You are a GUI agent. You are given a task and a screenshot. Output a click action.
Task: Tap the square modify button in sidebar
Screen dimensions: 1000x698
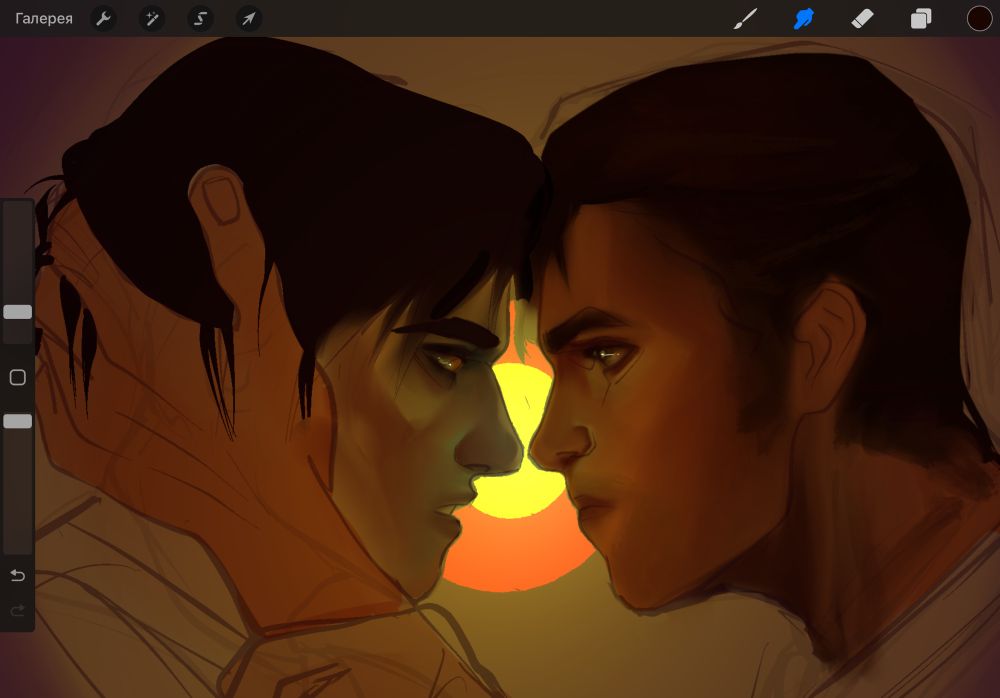coord(18,377)
